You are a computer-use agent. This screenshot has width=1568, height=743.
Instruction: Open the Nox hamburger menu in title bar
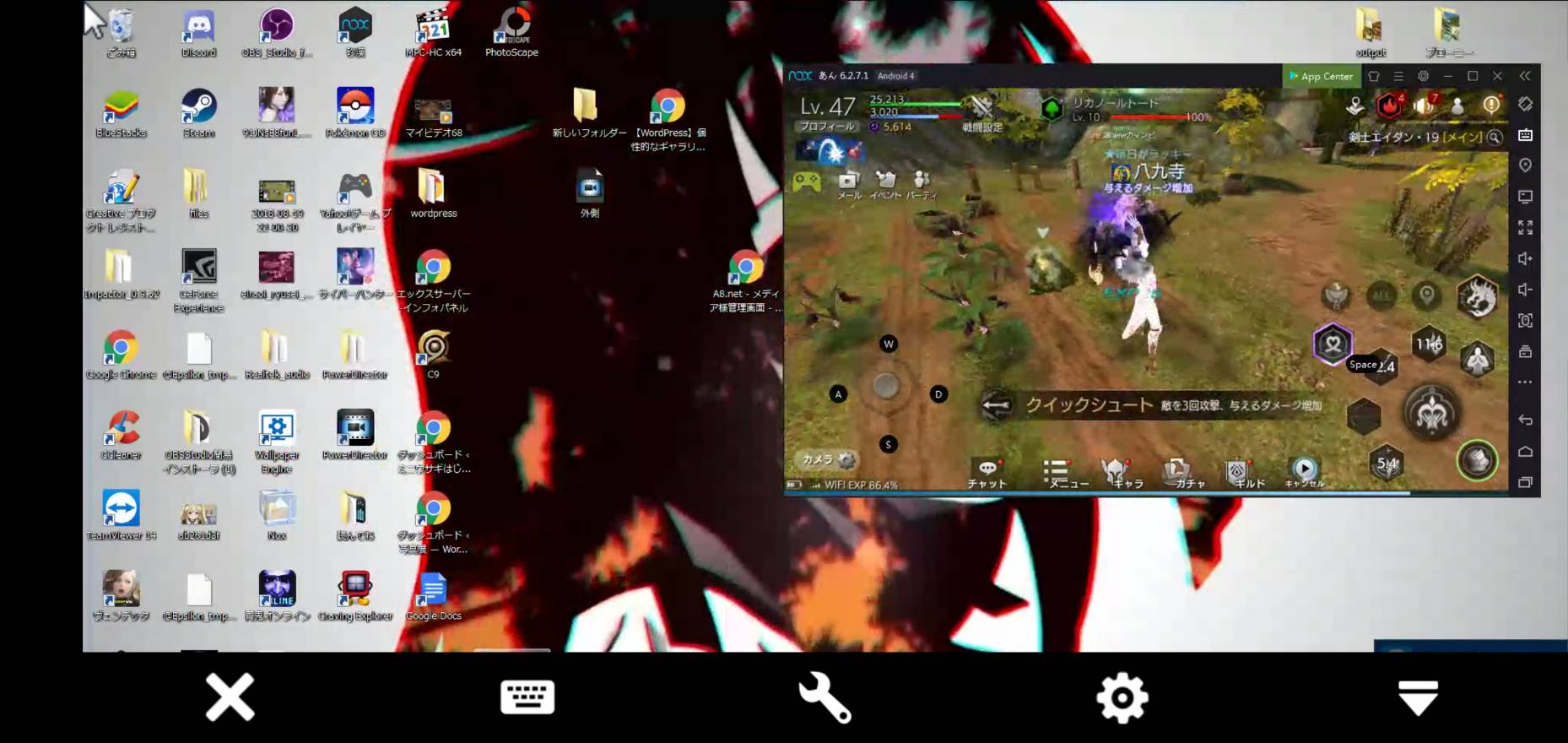point(1398,76)
